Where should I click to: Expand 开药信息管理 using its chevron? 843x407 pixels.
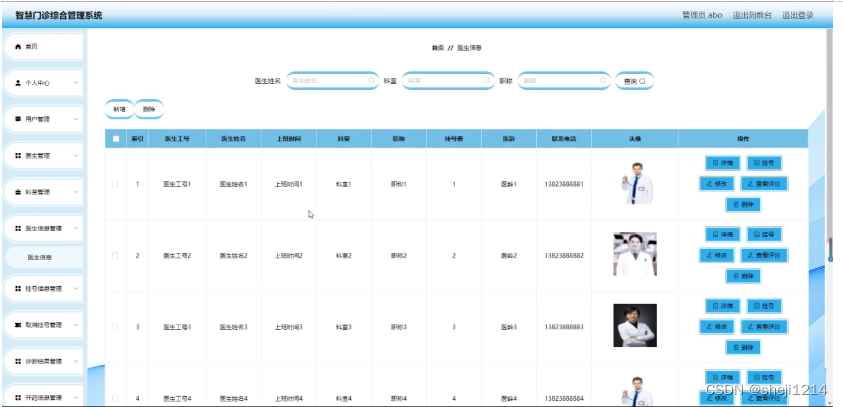tap(76, 397)
